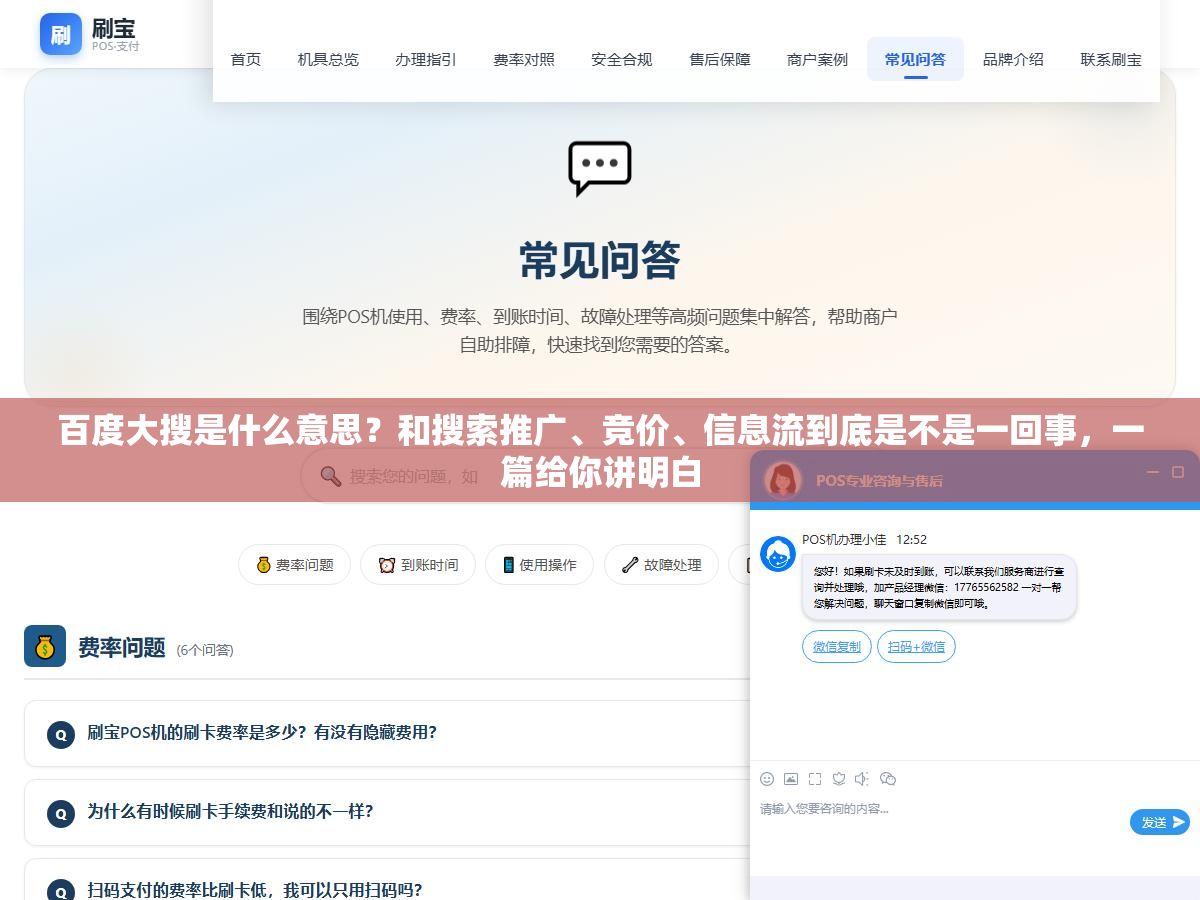The width and height of the screenshot is (1200, 900).
Task: Click the rating flower icon in chat
Action: point(839,779)
